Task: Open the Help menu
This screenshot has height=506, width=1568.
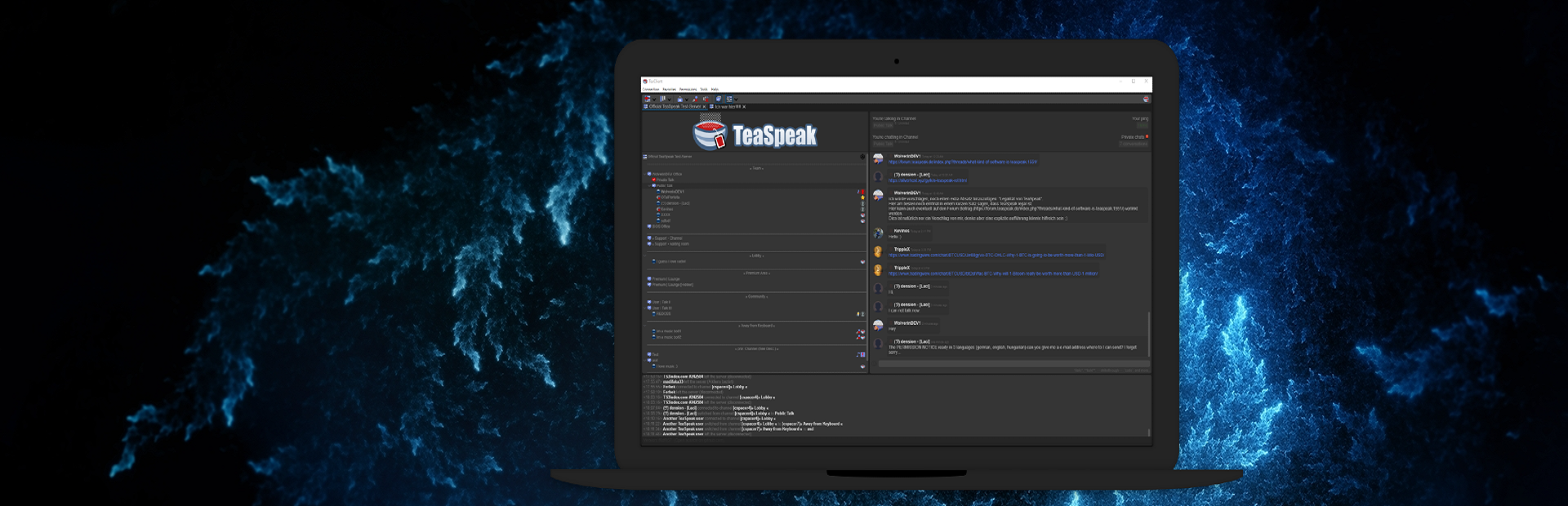Action: pos(715,90)
